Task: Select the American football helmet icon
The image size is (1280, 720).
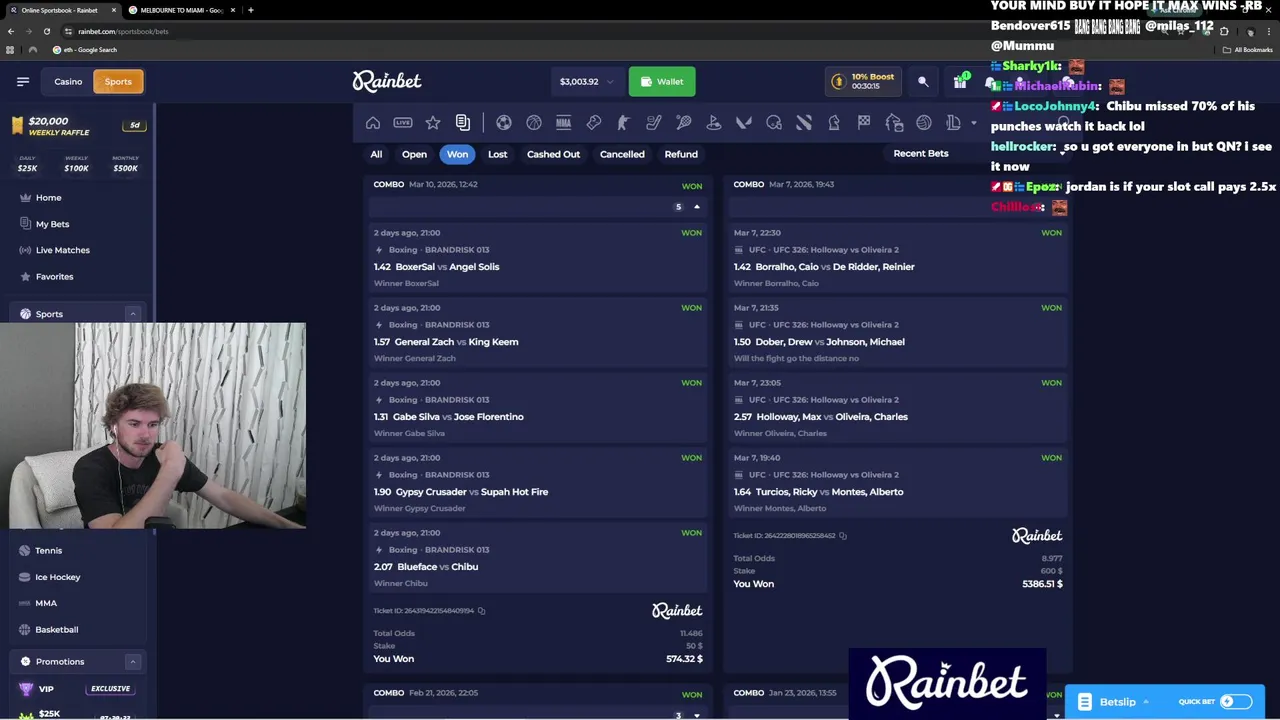Action: (x=774, y=123)
